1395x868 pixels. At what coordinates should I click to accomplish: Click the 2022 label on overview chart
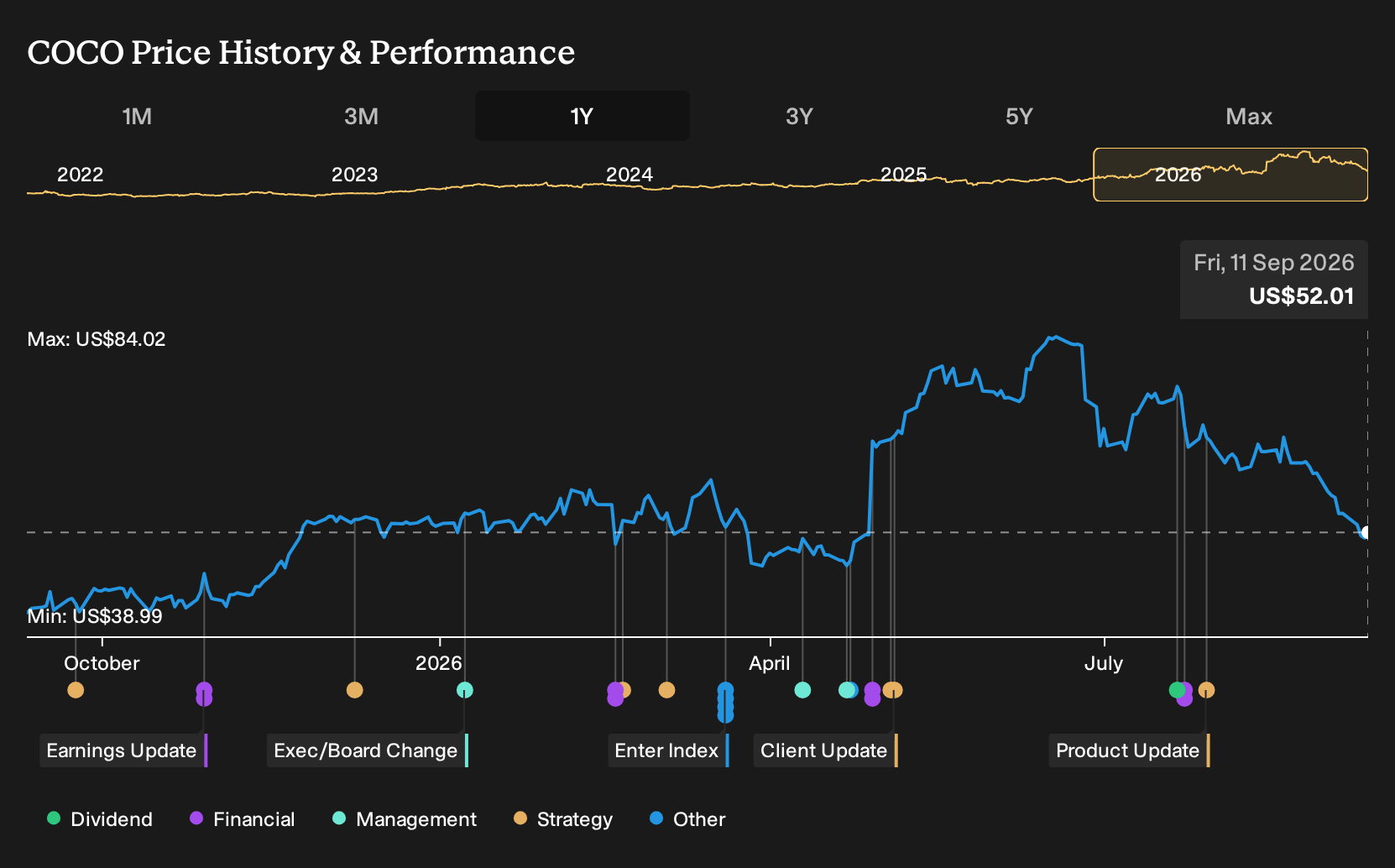[80, 175]
